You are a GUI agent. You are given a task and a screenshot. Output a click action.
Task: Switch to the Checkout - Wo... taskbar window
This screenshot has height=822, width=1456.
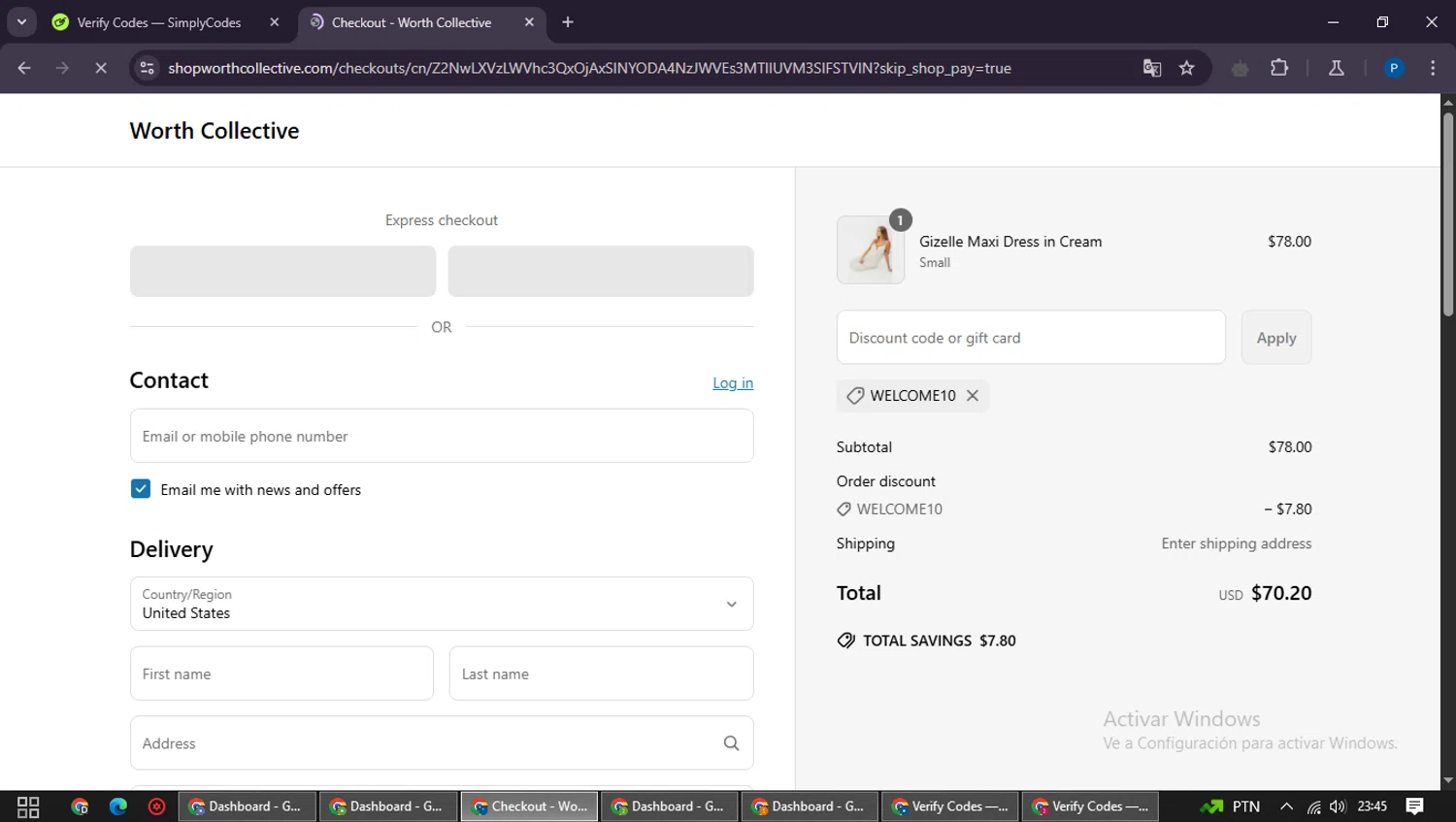click(530, 806)
